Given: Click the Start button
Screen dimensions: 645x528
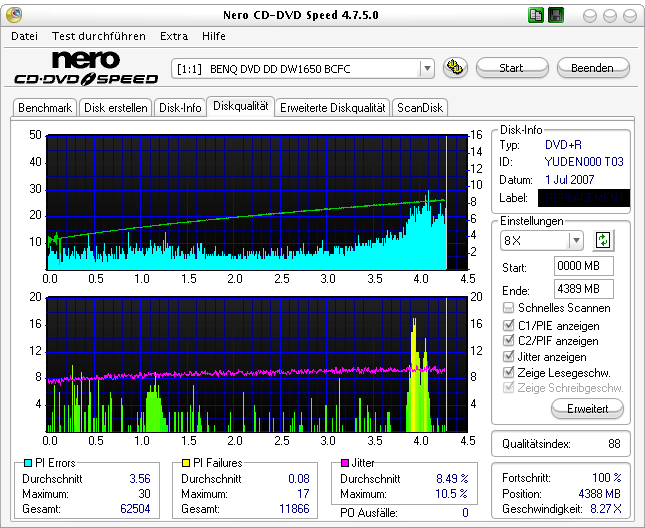Looking at the screenshot, I should point(512,68).
